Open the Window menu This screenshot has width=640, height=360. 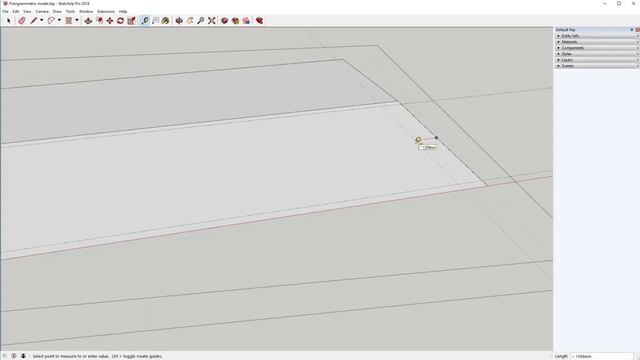click(x=86, y=11)
